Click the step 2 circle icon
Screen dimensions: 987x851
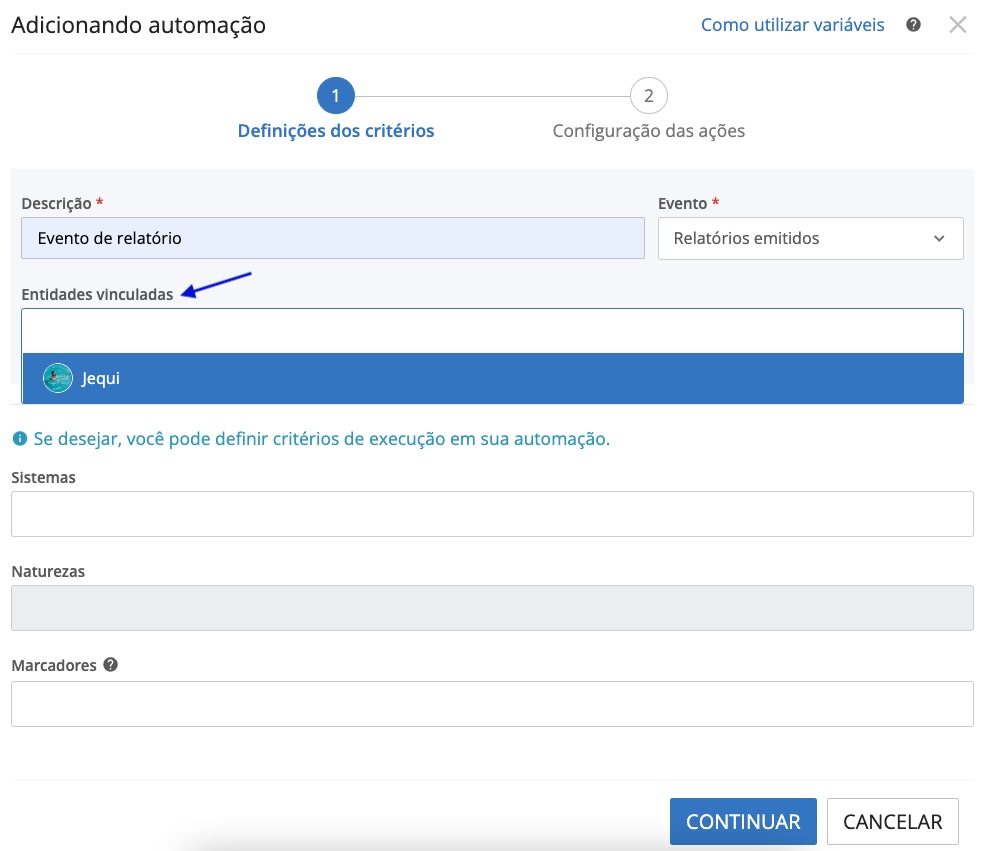coord(648,95)
